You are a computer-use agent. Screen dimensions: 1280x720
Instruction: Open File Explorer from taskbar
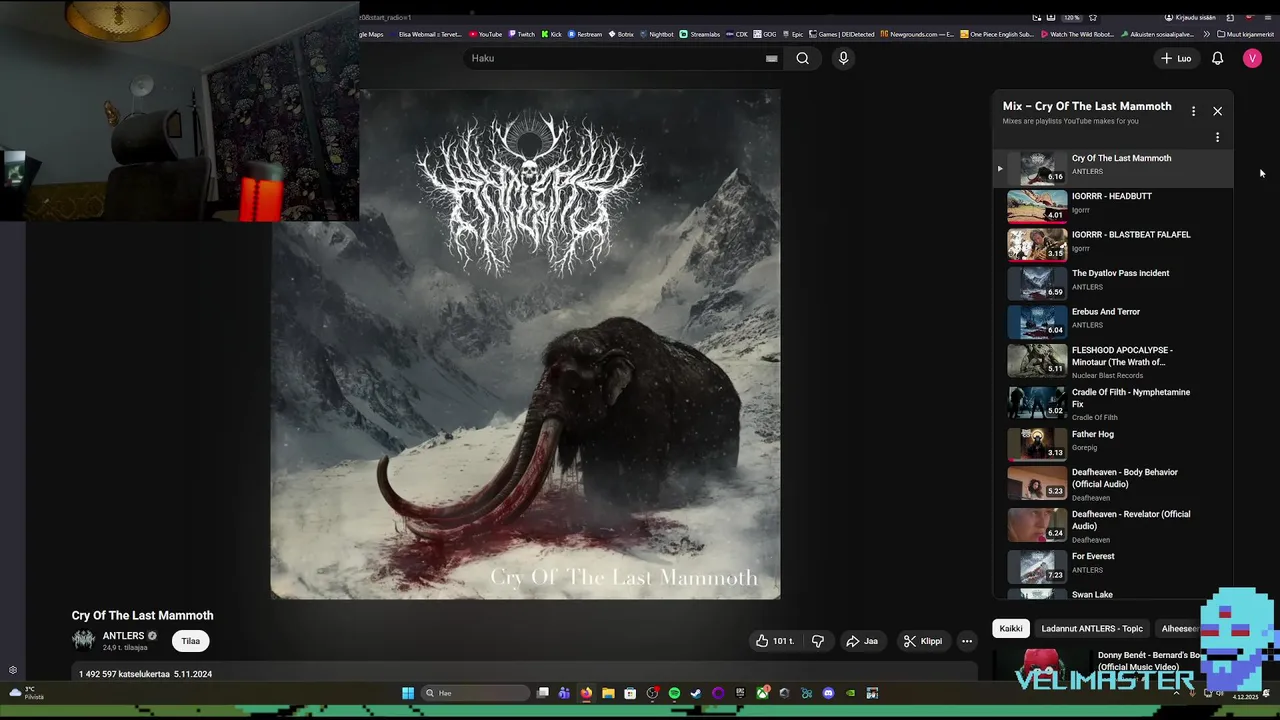[609, 693]
